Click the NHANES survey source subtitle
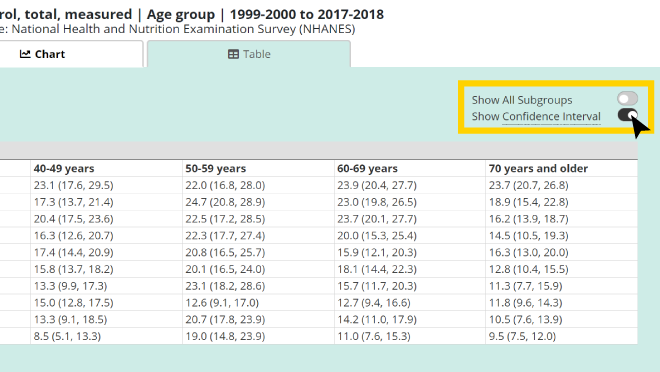 click(x=178, y=29)
